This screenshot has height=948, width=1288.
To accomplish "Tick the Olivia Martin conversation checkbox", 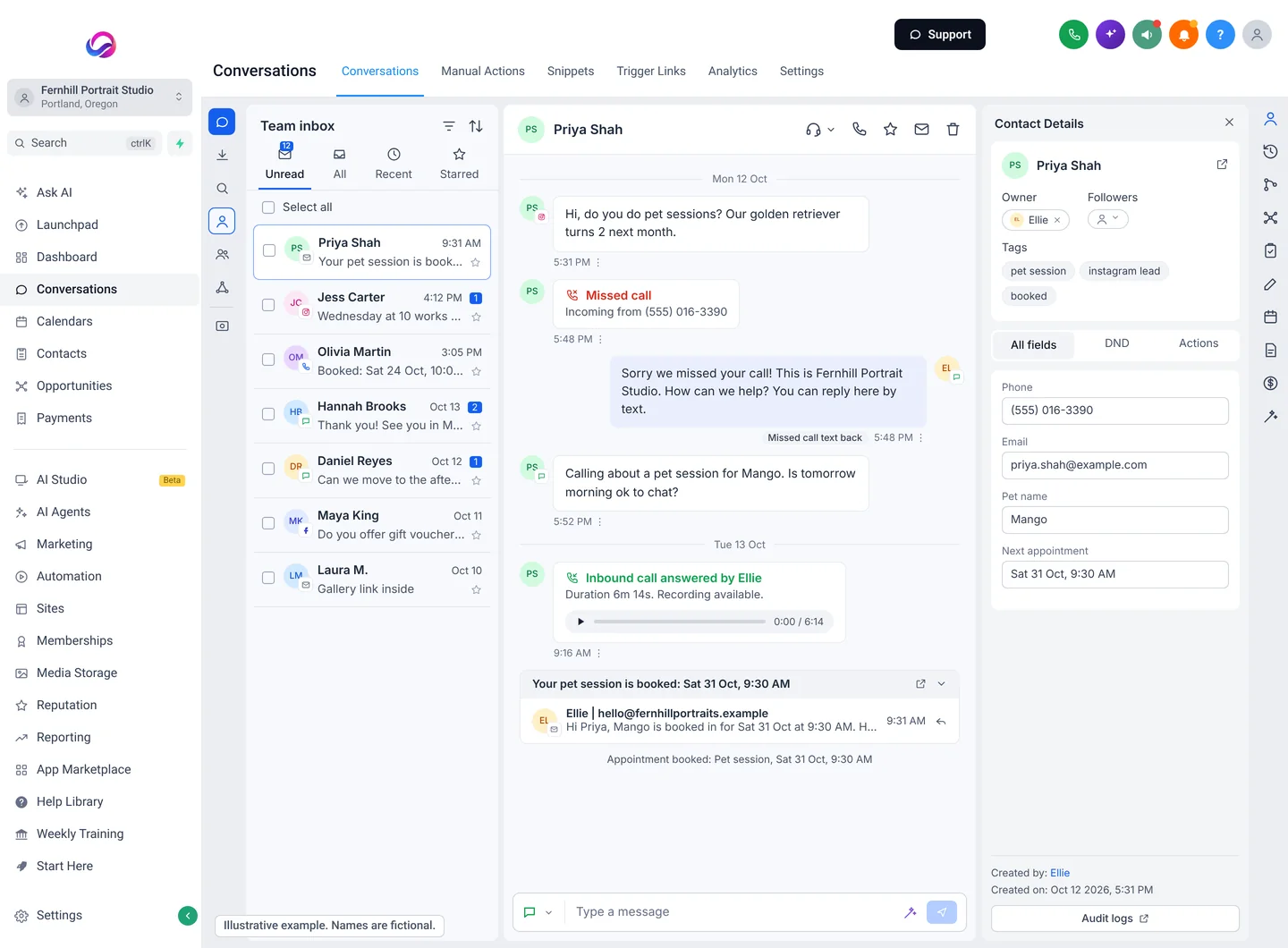I will pyautogui.click(x=267, y=360).
